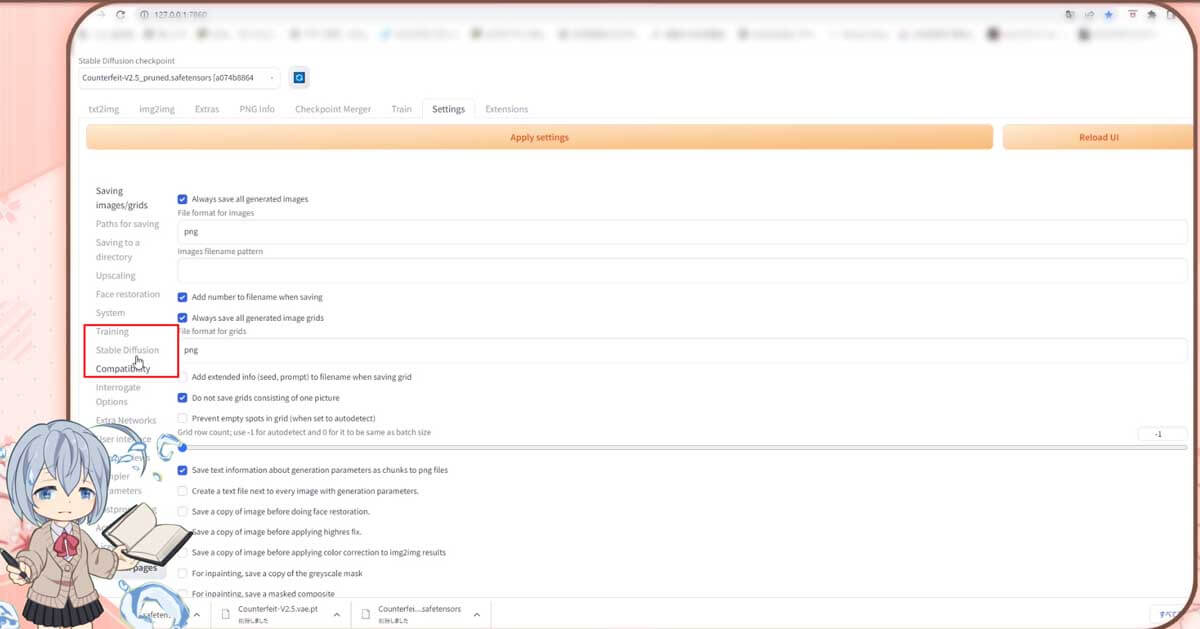Click the bookmark star in address bar
The width and height of the screenshot is (1200, 629).
[1109, 15]
